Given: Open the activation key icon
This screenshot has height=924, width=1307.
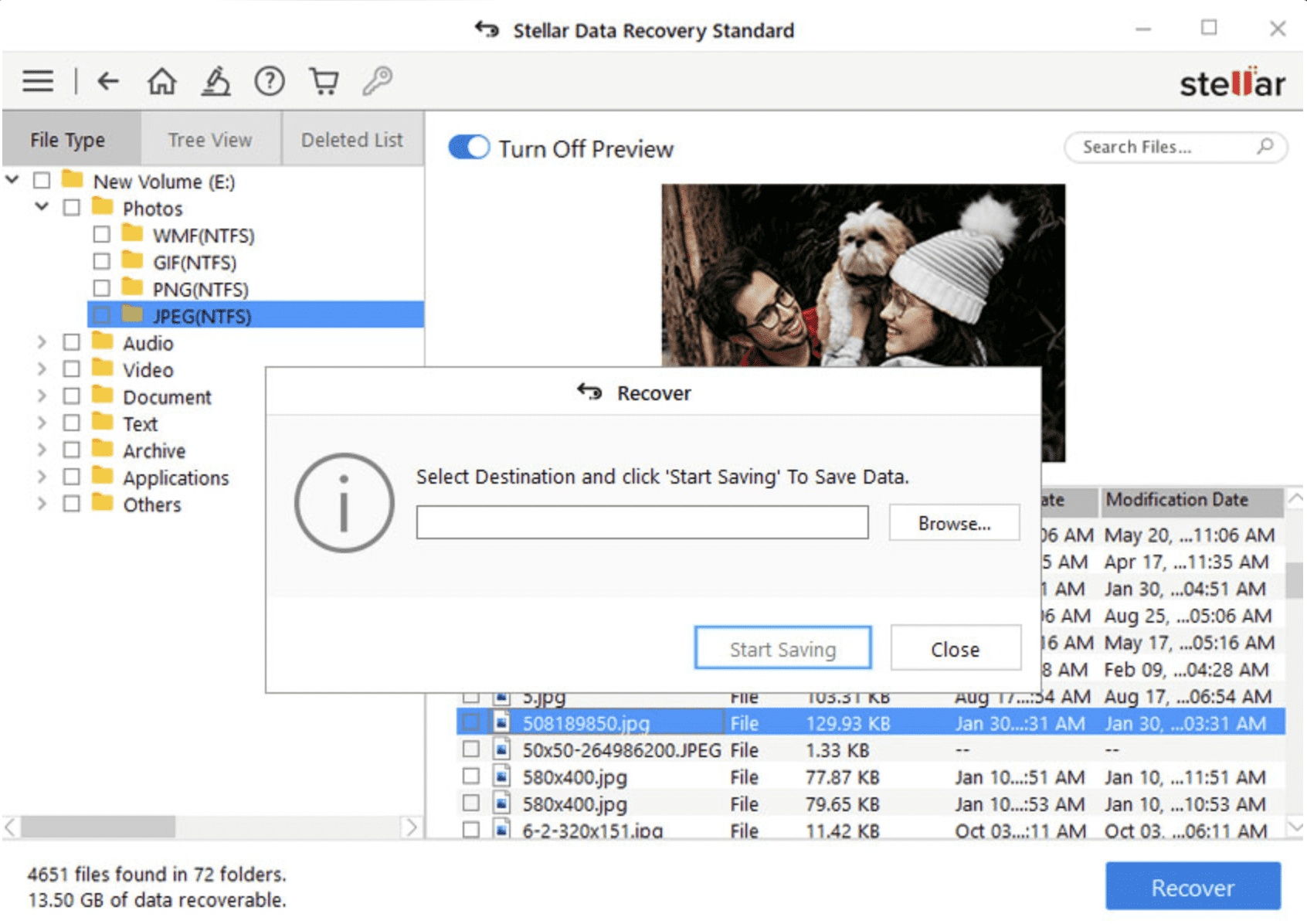Looking at the screenshot, I should (378, 80).
